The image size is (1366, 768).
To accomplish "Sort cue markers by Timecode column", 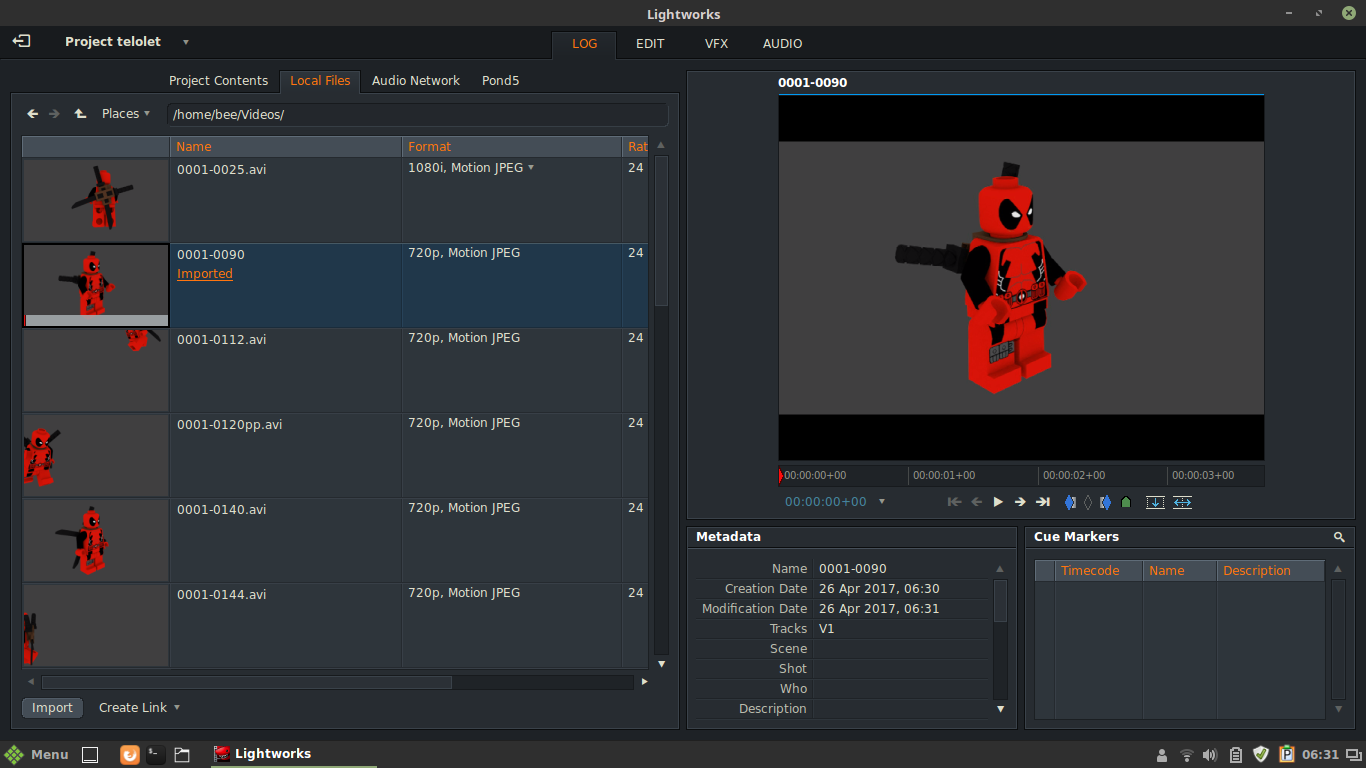I will 1098,571.
